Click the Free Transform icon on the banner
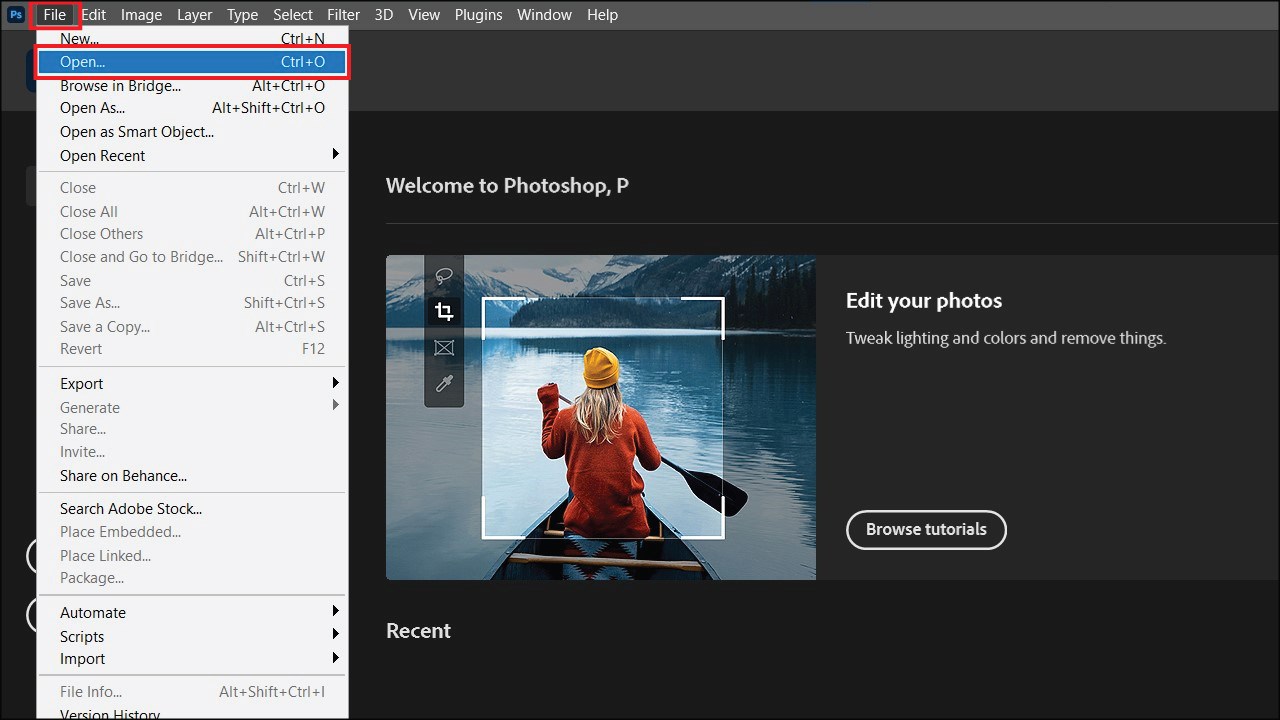 coord(444,347)
